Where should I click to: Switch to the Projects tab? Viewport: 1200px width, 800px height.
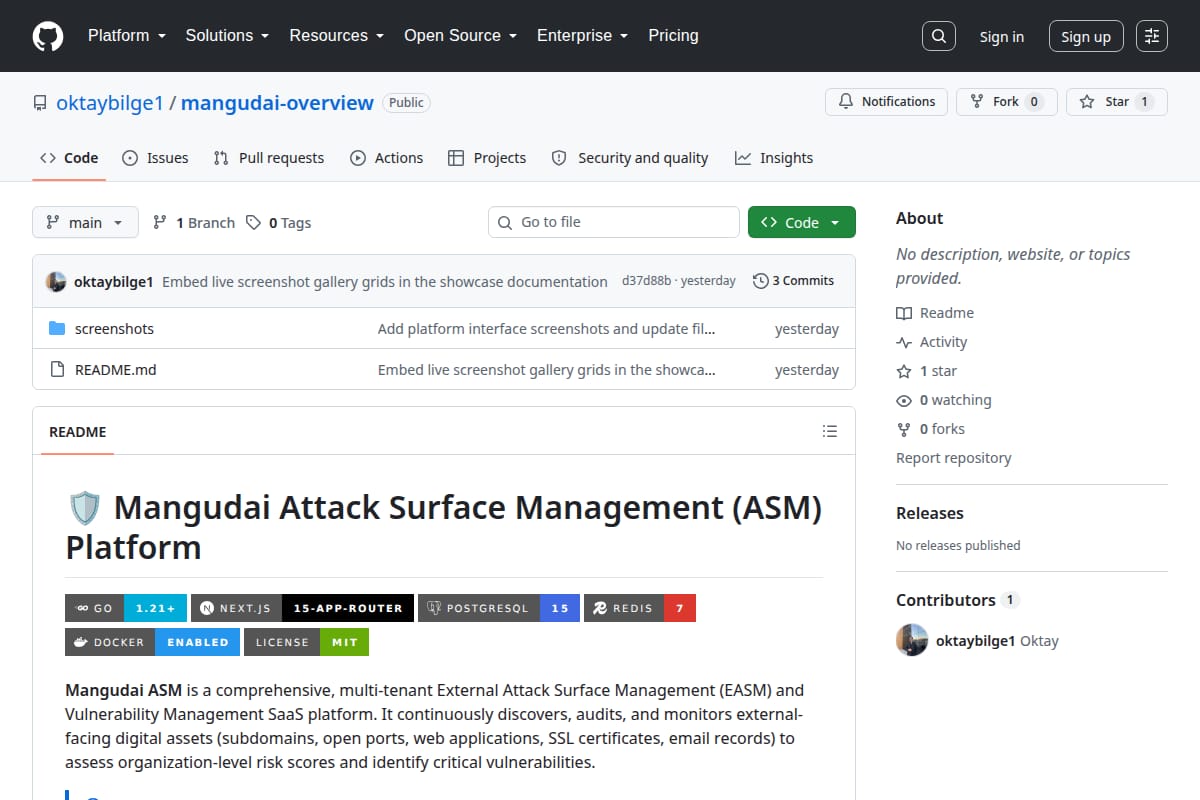(x=487, y=158)
